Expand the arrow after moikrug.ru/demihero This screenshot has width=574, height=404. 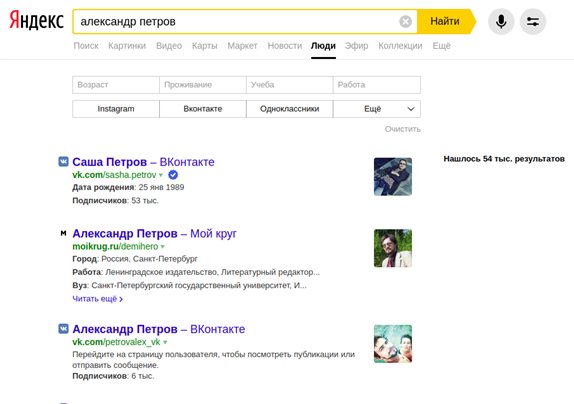(163, 247)
